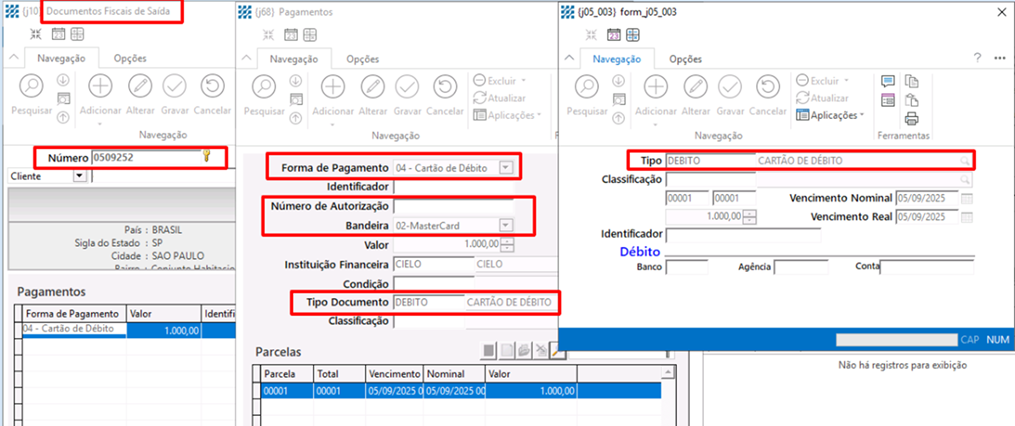Open calendar picker for Vencimento Nominal
The image size is (1015, 426).
point(966,198)
